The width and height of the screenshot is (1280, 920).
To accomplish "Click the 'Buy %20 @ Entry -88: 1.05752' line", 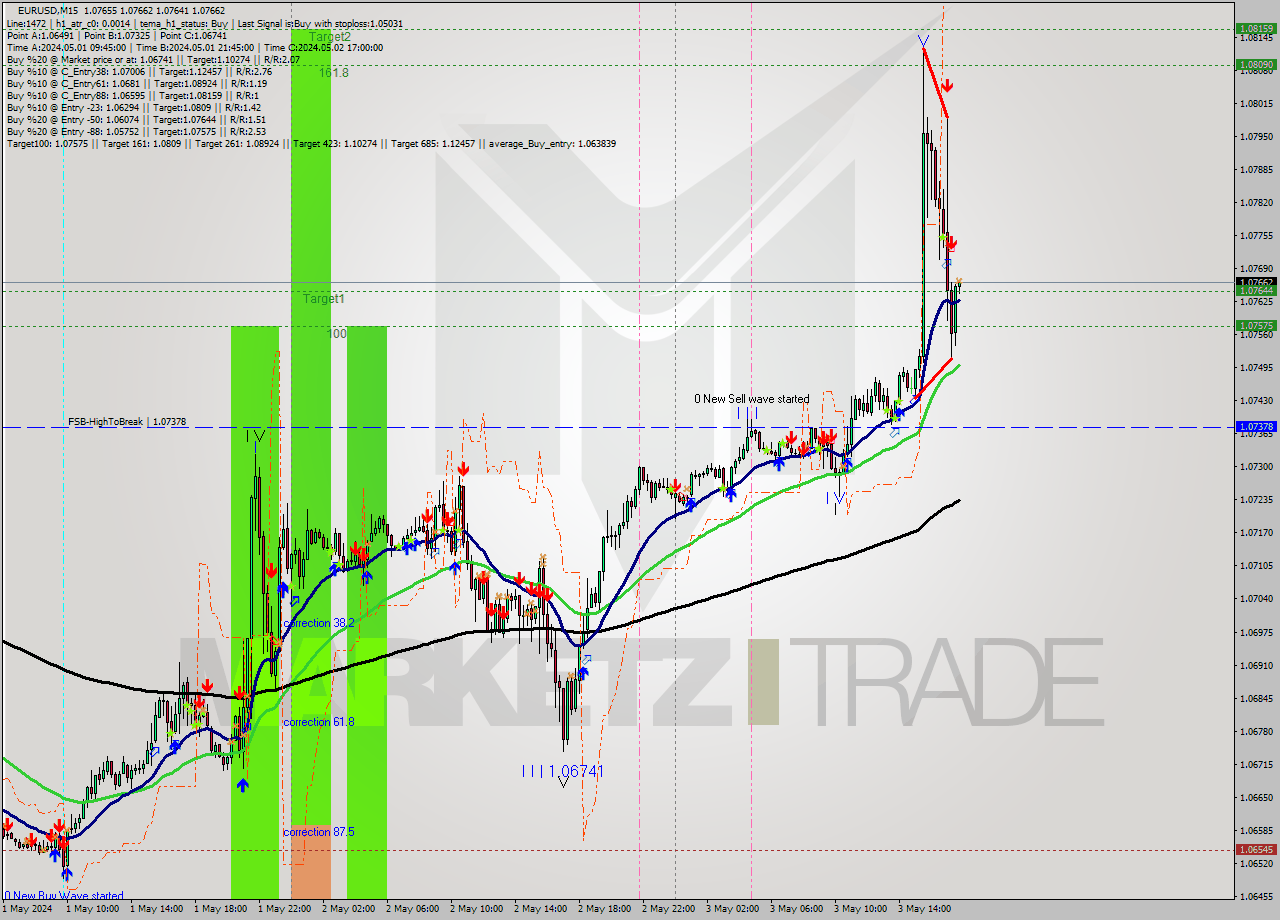I will coord(136,131).
